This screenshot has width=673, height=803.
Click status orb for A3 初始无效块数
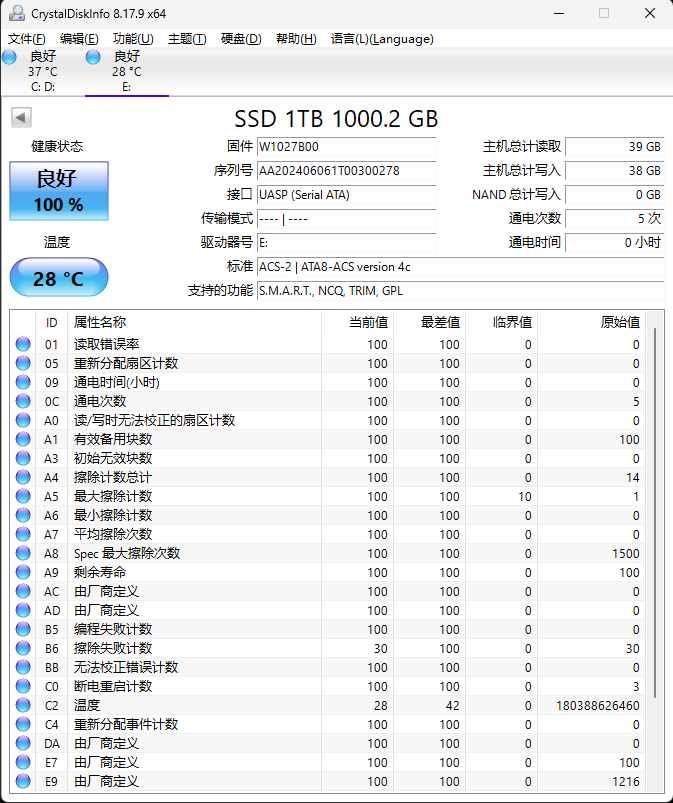23,458
